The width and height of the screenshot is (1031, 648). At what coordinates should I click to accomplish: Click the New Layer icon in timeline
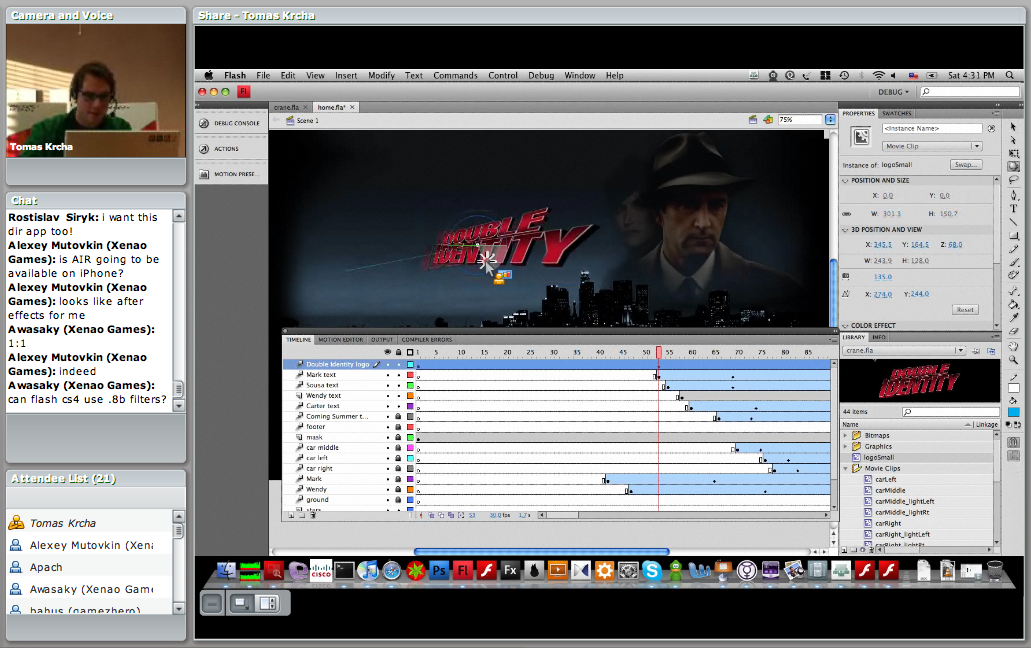291,515
